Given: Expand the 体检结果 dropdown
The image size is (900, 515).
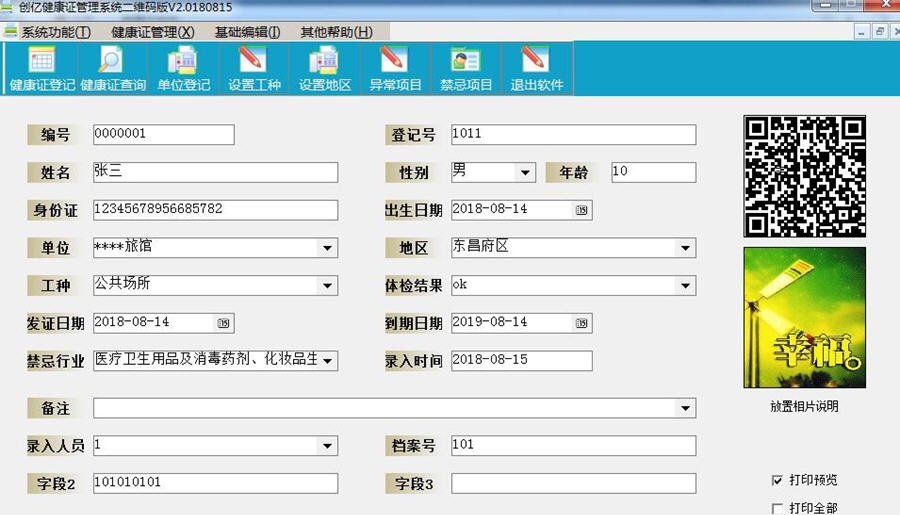Looking at the screenshot, I should [685, 285].
